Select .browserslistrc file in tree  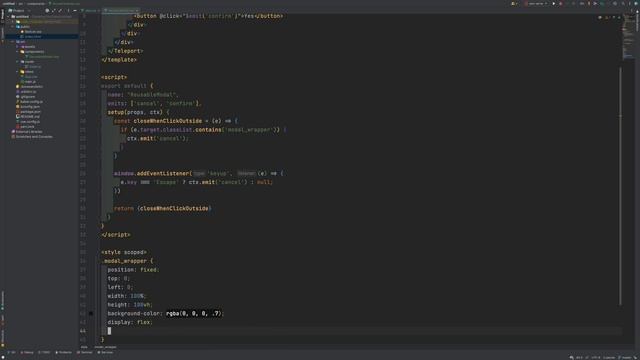point(29,87)
